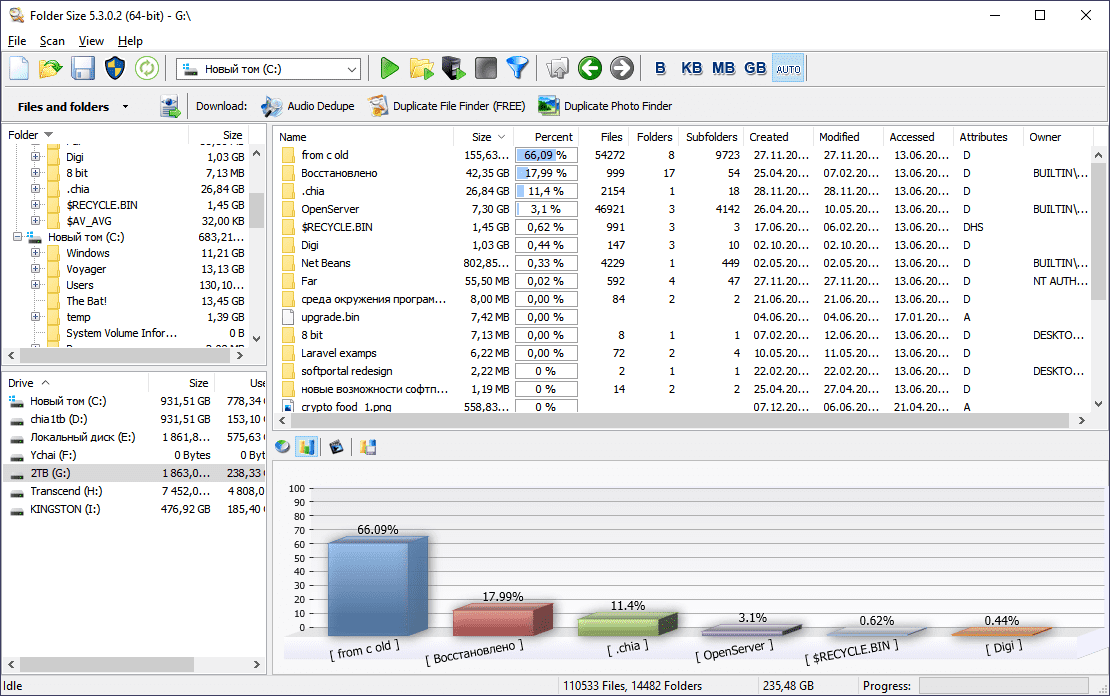The image size is (1110, 696).
Task: Click the blue-yellow shield icon
Action: (x=115, y=69)
